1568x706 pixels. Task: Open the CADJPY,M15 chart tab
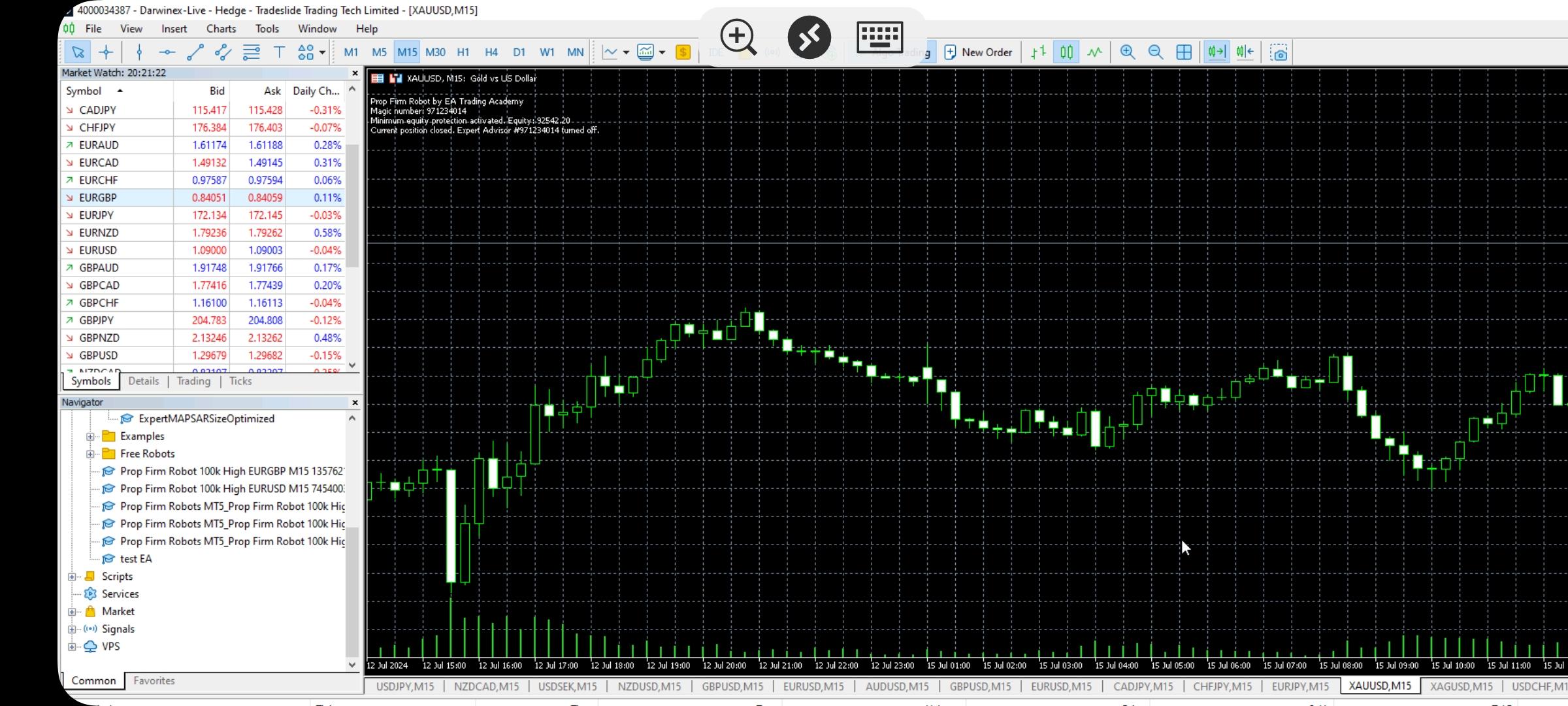coord(1143,686)
